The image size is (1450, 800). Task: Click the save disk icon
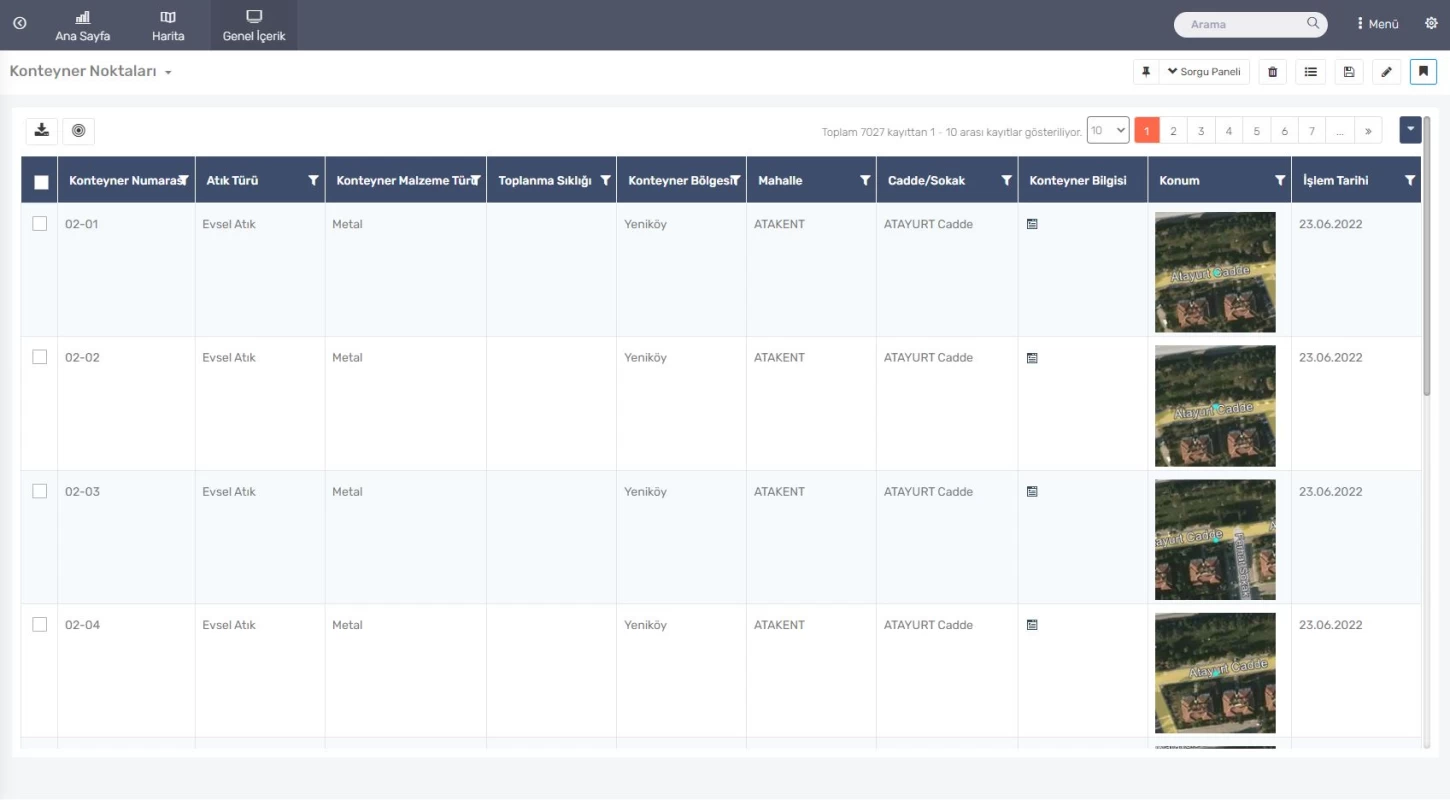(1348, 72)
